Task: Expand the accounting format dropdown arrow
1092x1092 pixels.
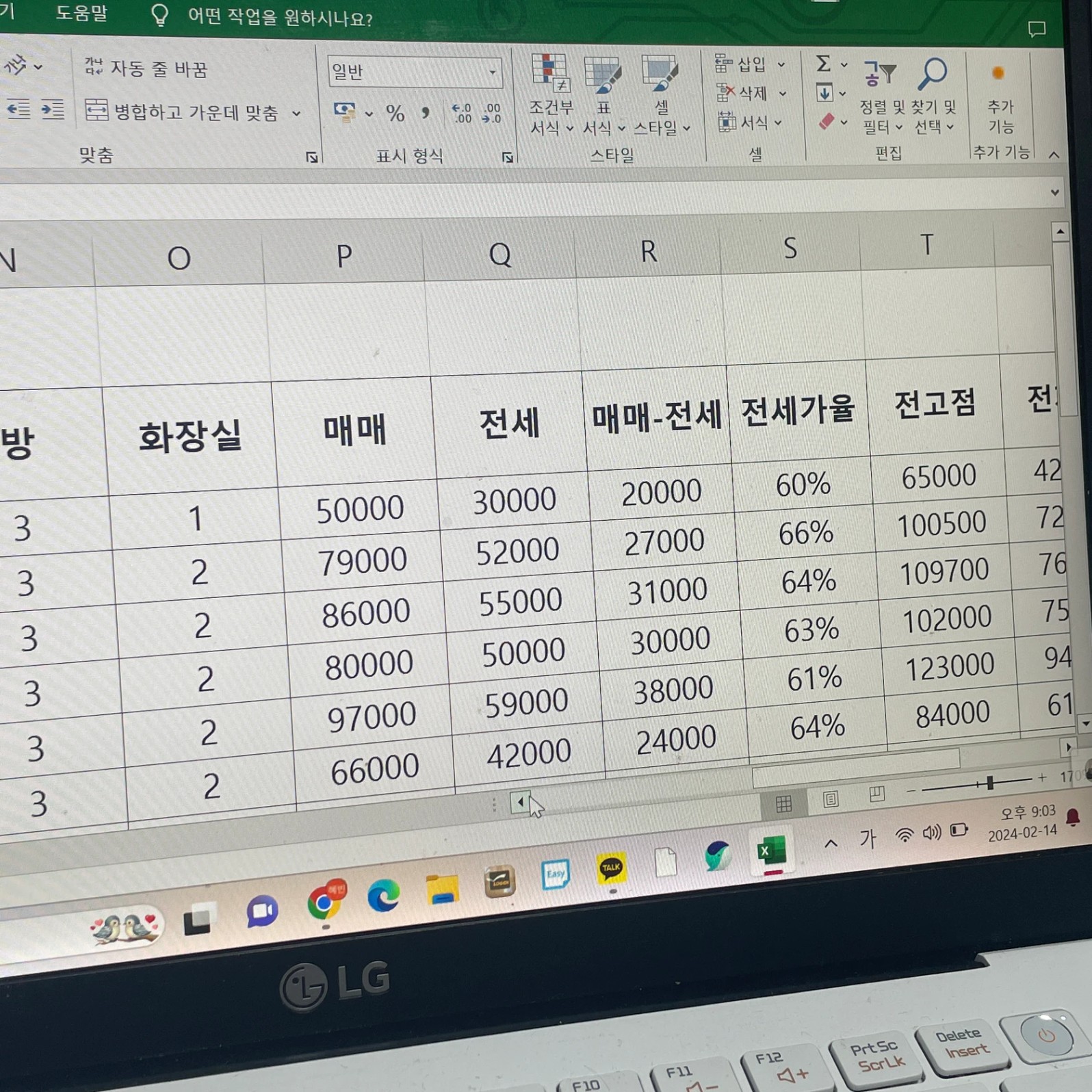Action: [369, 114]
